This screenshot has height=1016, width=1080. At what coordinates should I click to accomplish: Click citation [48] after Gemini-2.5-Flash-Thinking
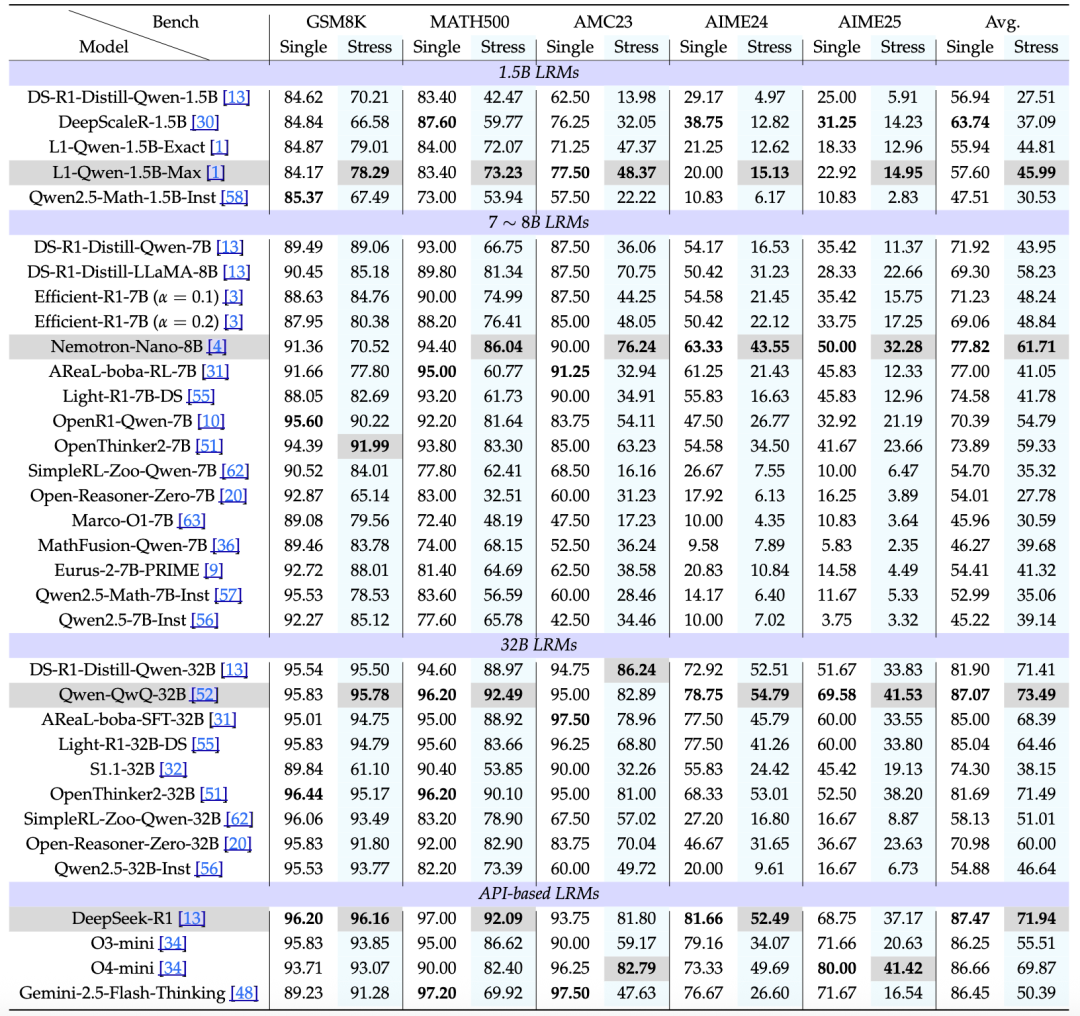(x=244, y=993)
